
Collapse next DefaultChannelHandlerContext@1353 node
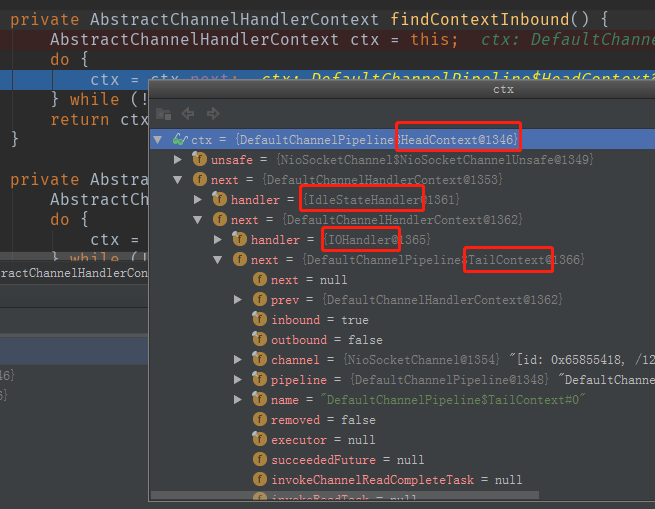[178, 180]
